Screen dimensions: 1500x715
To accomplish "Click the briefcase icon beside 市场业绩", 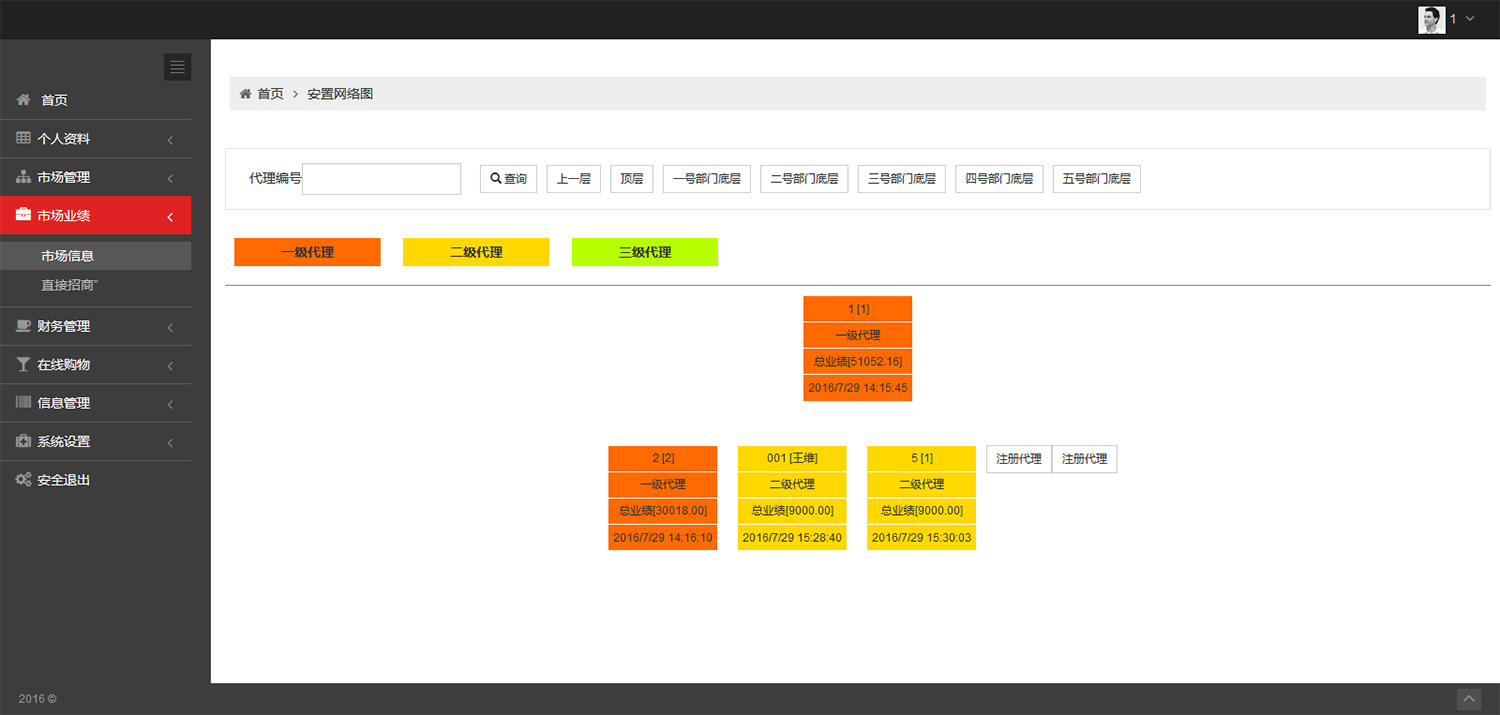I will point(23,215).
